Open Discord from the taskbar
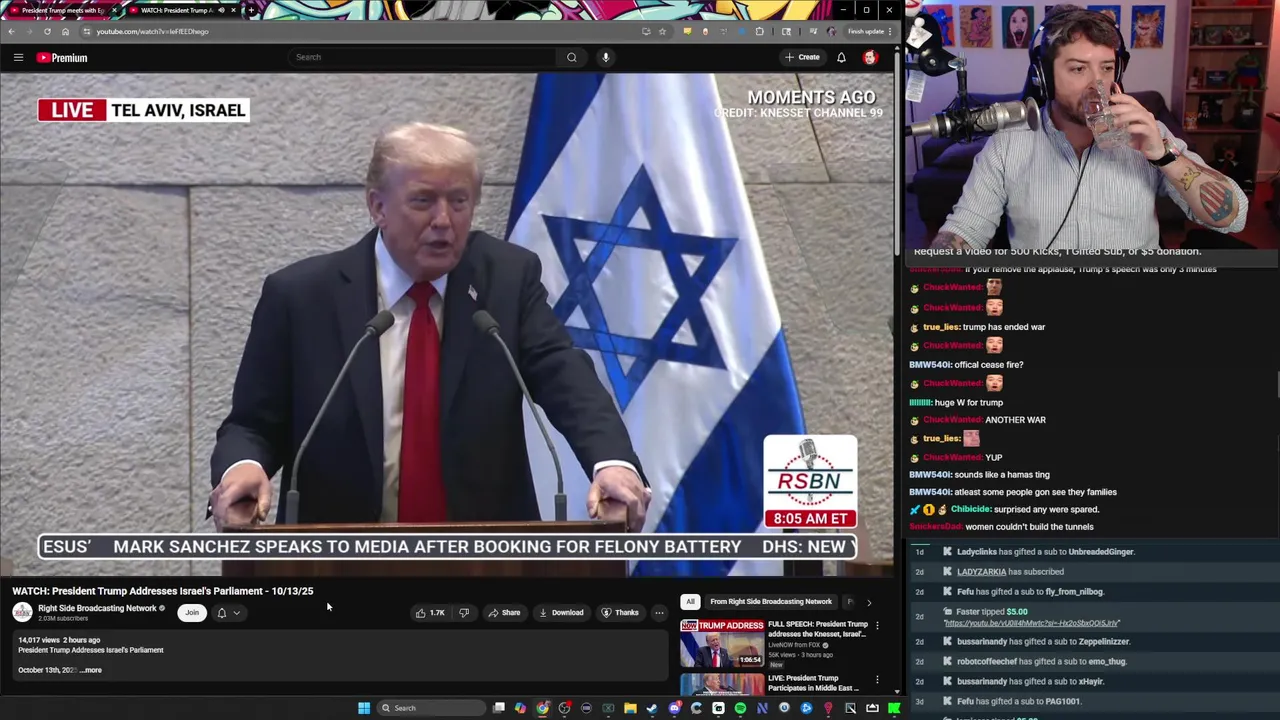The height and width of the screenshot is (720, 1280). click(x=674, y=708)
